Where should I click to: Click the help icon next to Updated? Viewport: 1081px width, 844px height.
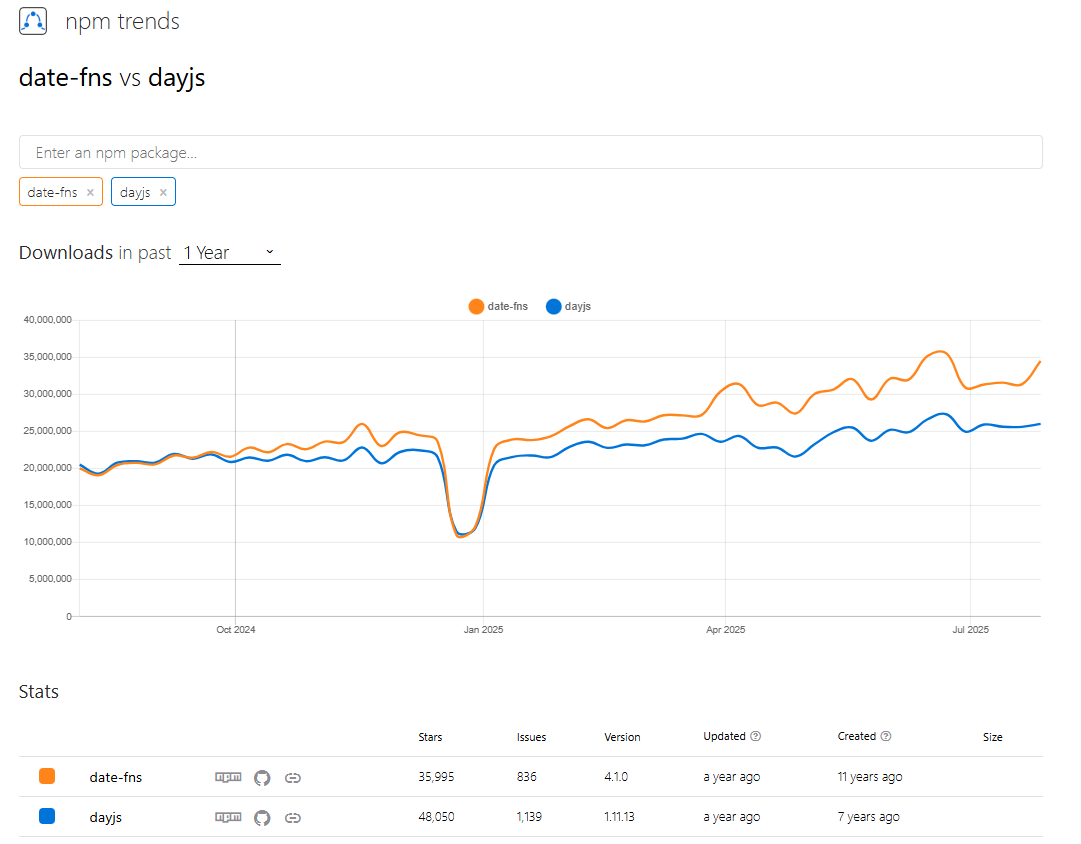[x=756, y=736]
